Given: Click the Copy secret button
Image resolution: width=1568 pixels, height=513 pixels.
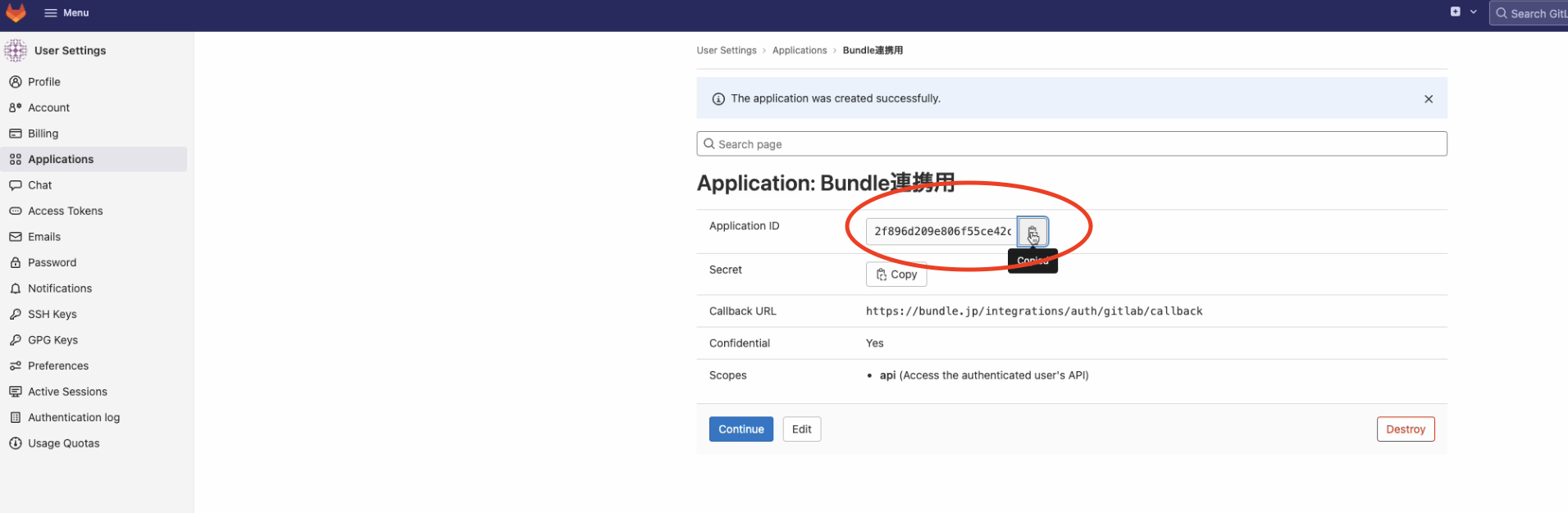Looking at the screenshot, I should [x=896, y=275].
